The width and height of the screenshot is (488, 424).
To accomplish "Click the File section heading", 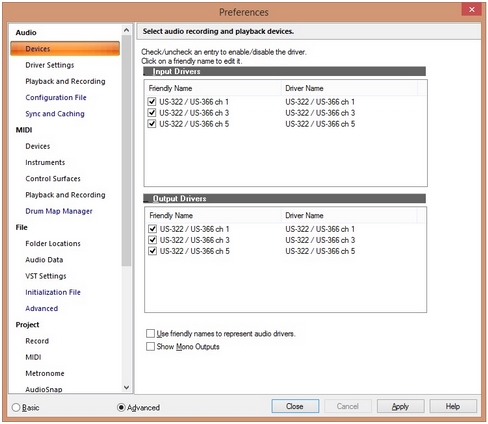I will [21, 227].
